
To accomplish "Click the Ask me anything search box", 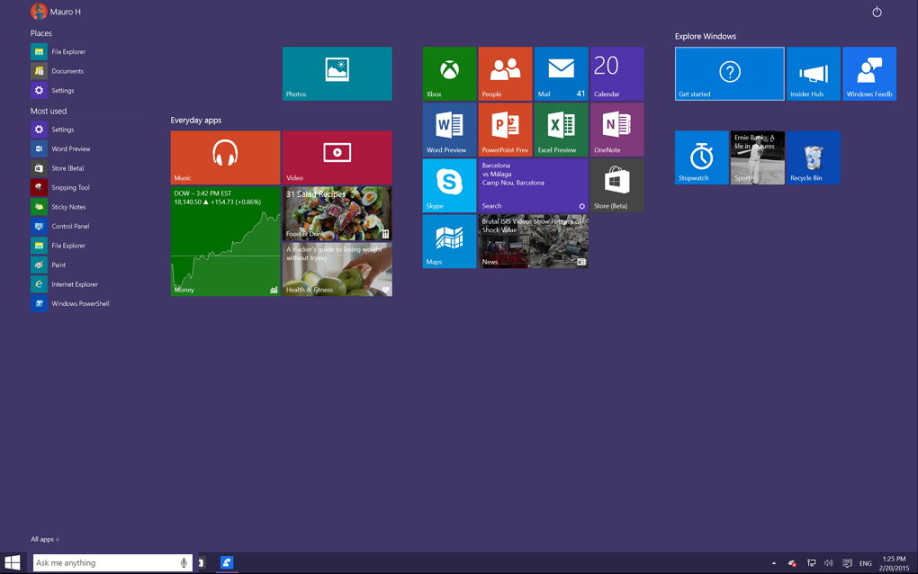I will (x=112, y=563).
